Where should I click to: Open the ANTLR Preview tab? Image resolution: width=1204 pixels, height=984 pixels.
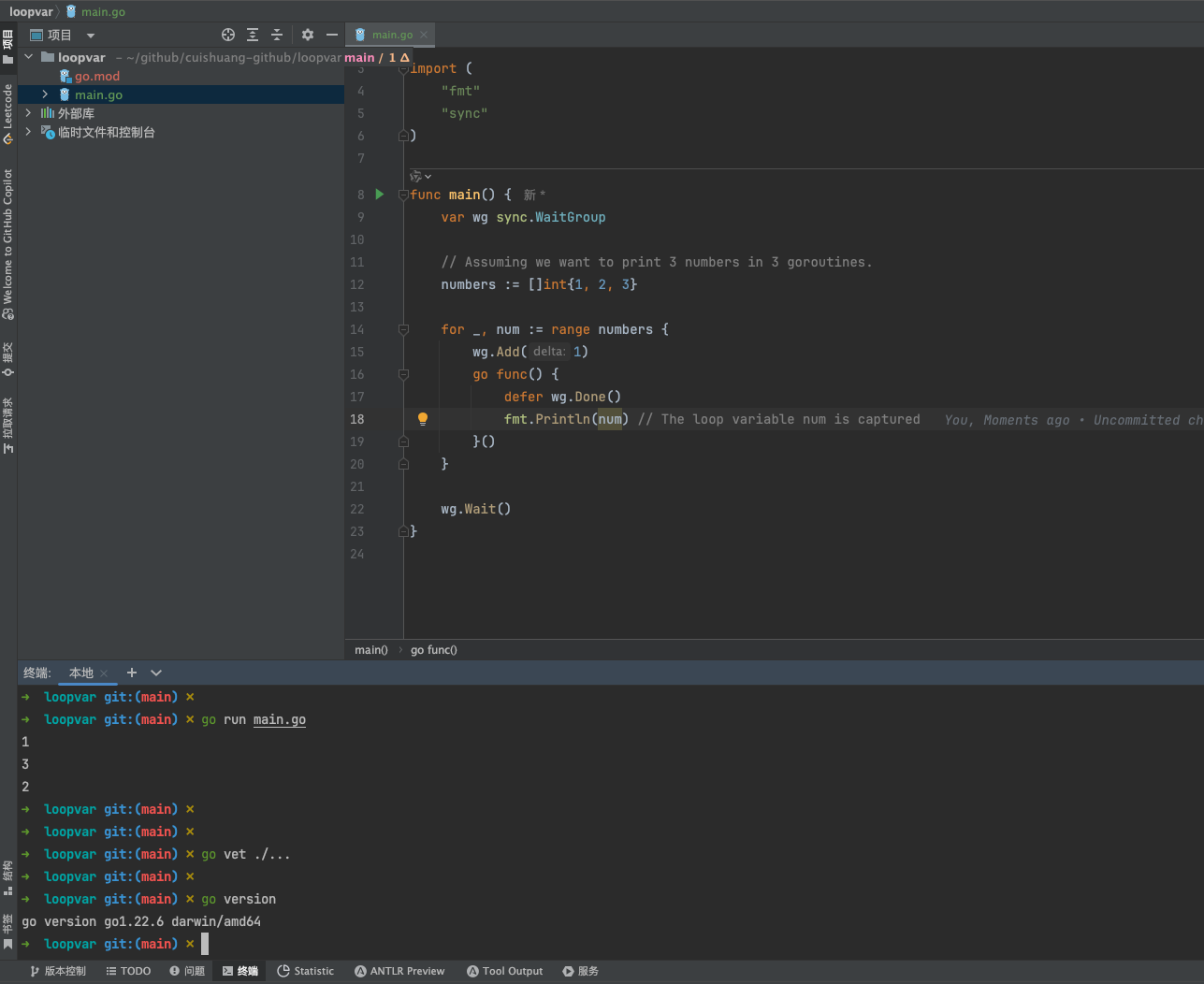click(399, 971)
